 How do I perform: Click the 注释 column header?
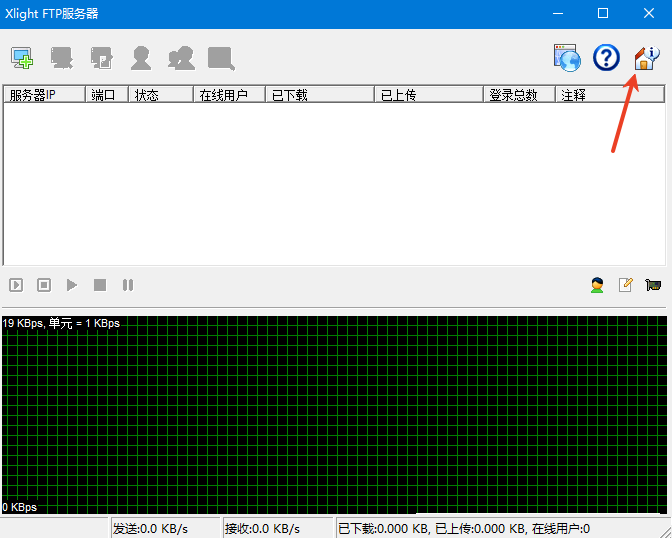tap(610, 95)
